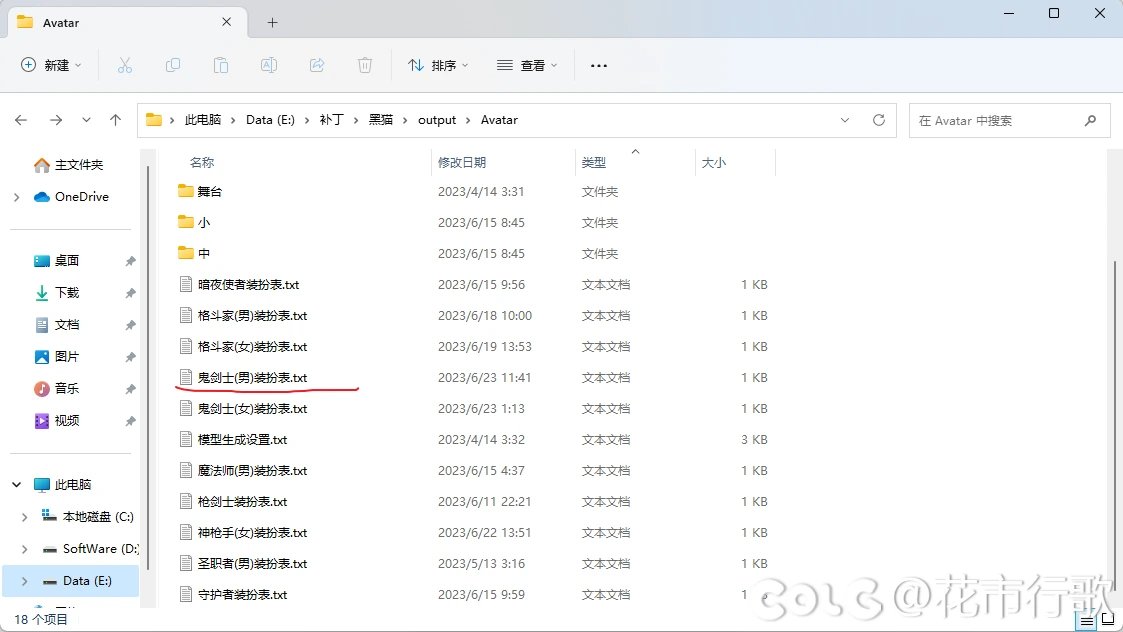Open 下载 downloads quick access
The height and width of the screenshot is (632, 1123).
57,292
